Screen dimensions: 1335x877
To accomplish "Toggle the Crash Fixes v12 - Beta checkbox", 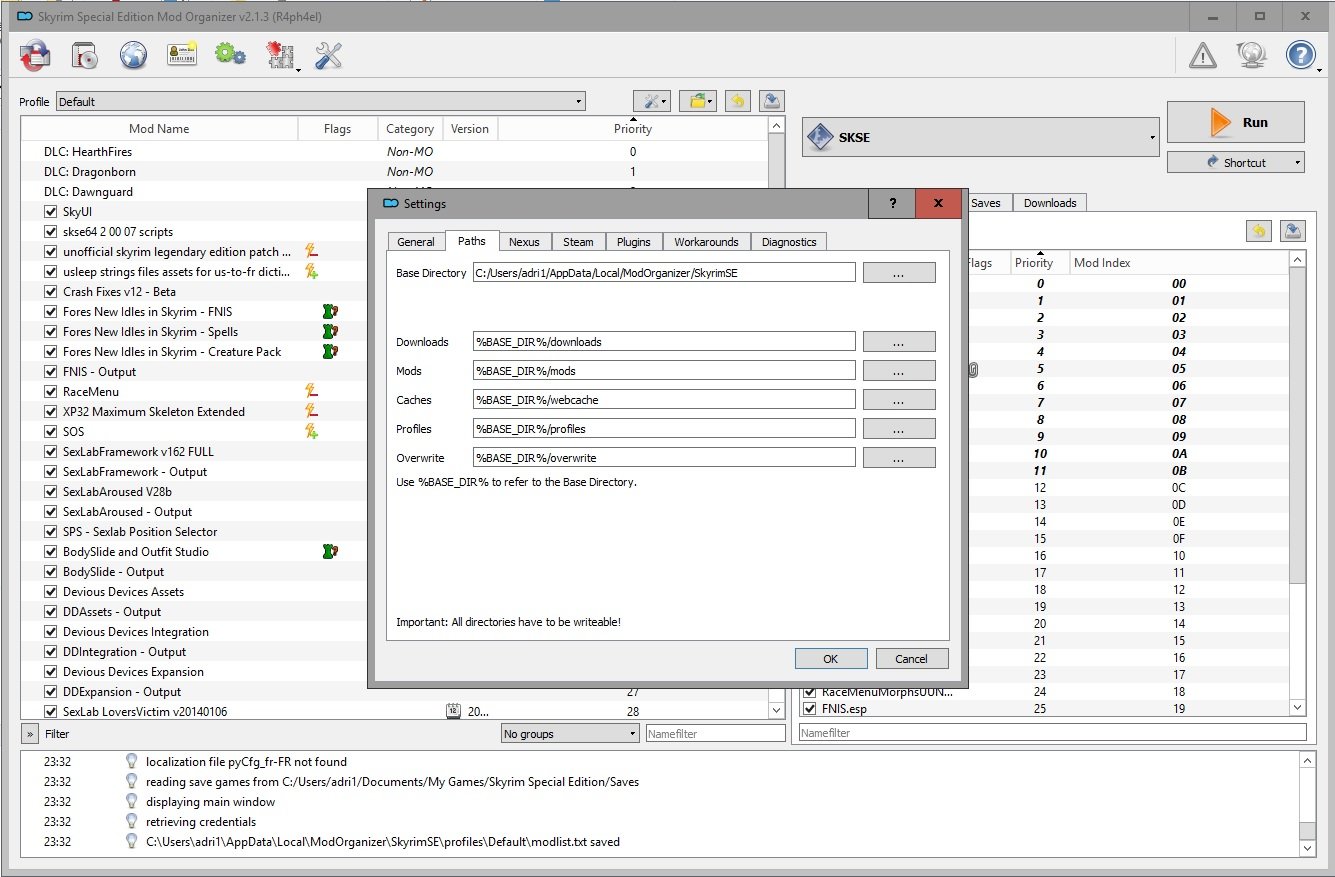I will pos(51,292).
